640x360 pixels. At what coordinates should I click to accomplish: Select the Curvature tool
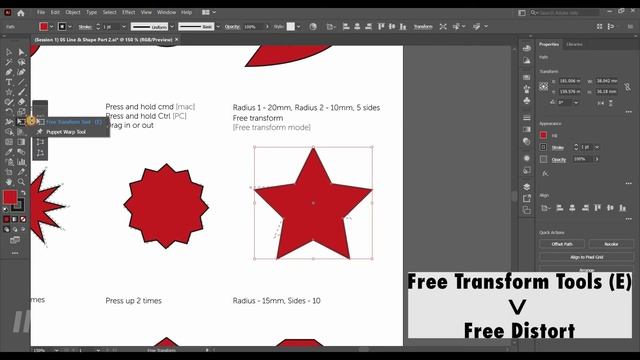point(21,72)
